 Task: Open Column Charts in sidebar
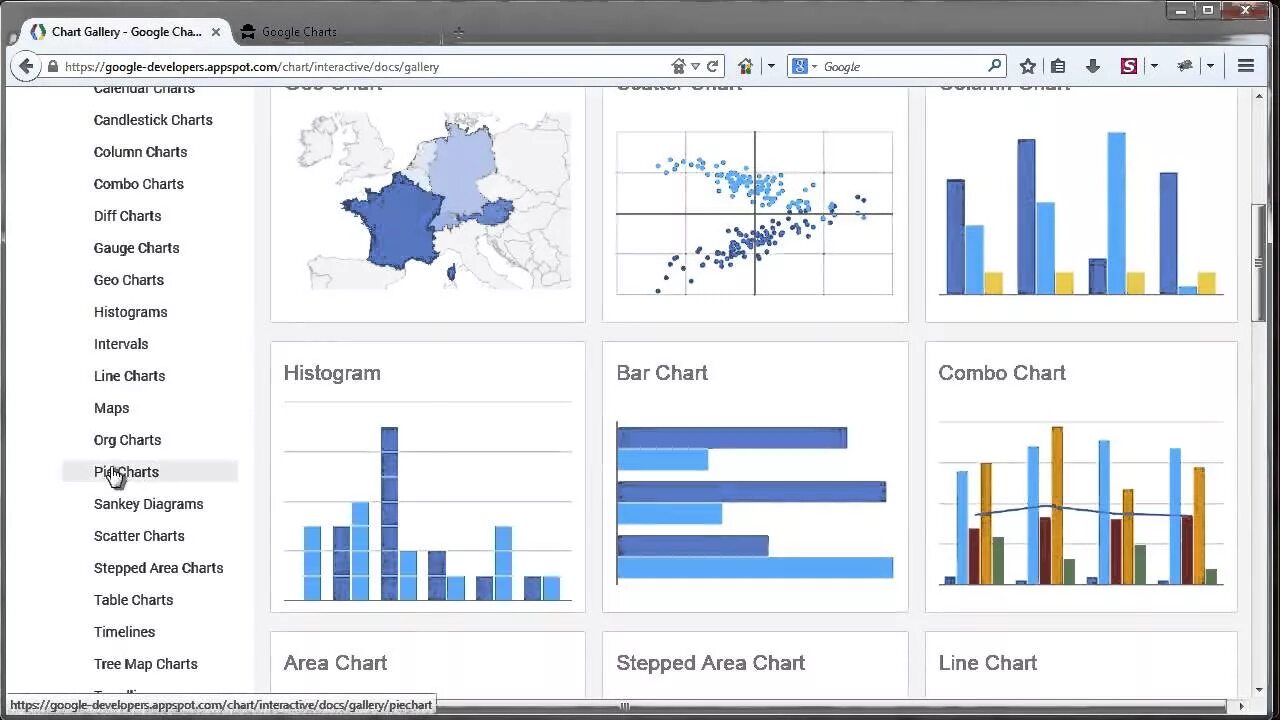(x=140, y=152)
